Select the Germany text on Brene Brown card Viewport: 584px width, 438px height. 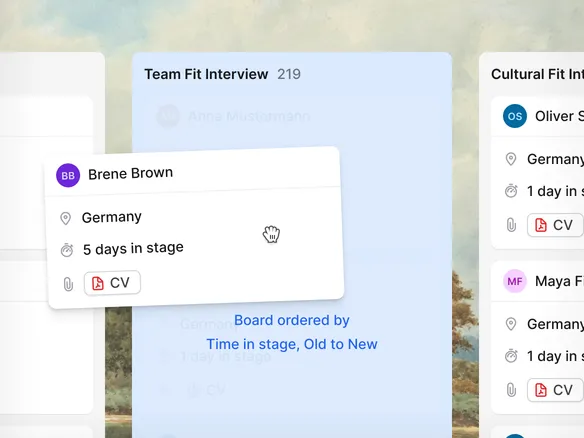(112, 217)
